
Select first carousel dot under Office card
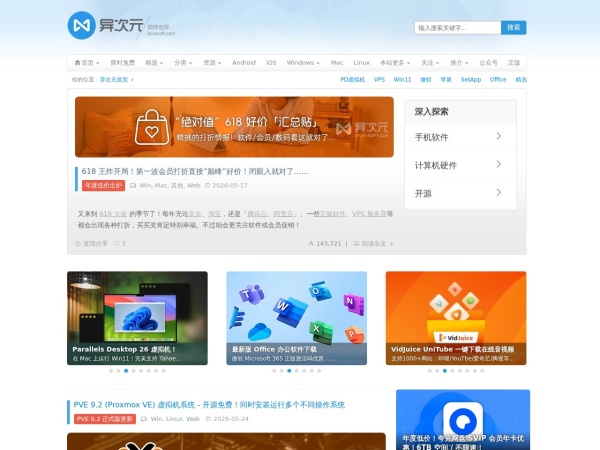click(x=274, y=371)
